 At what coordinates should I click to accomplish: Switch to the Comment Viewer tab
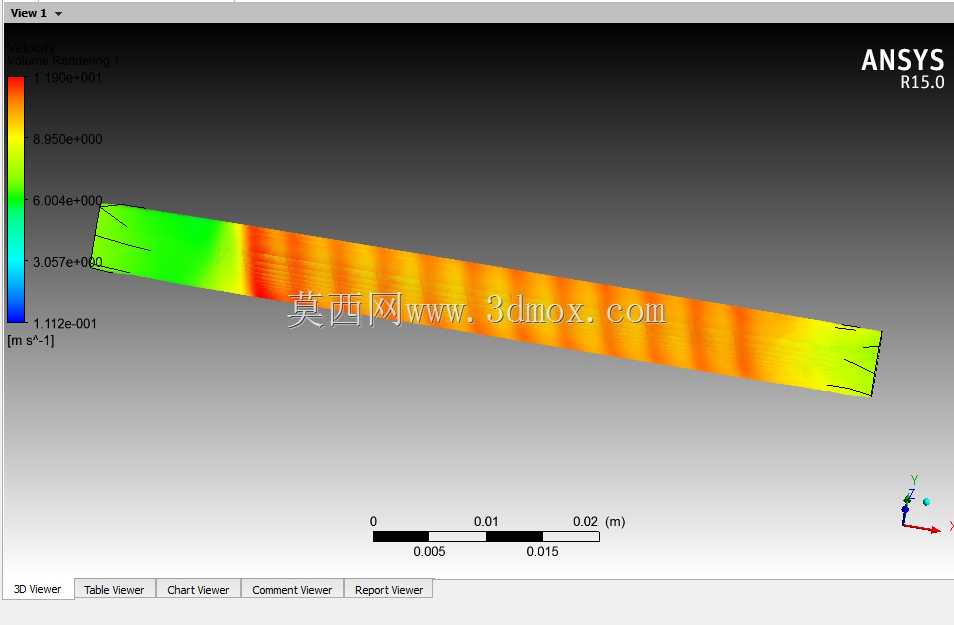point(292,590)
